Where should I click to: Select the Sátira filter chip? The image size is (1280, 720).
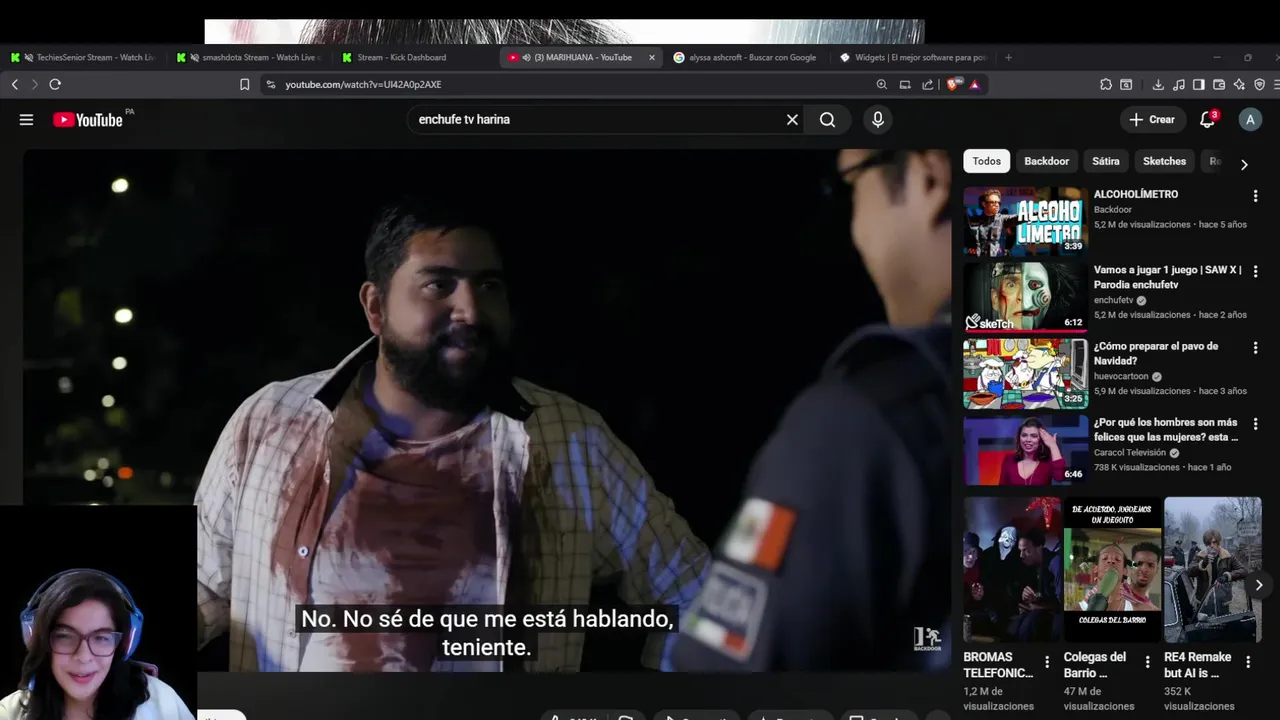[x=1105, y=161]
